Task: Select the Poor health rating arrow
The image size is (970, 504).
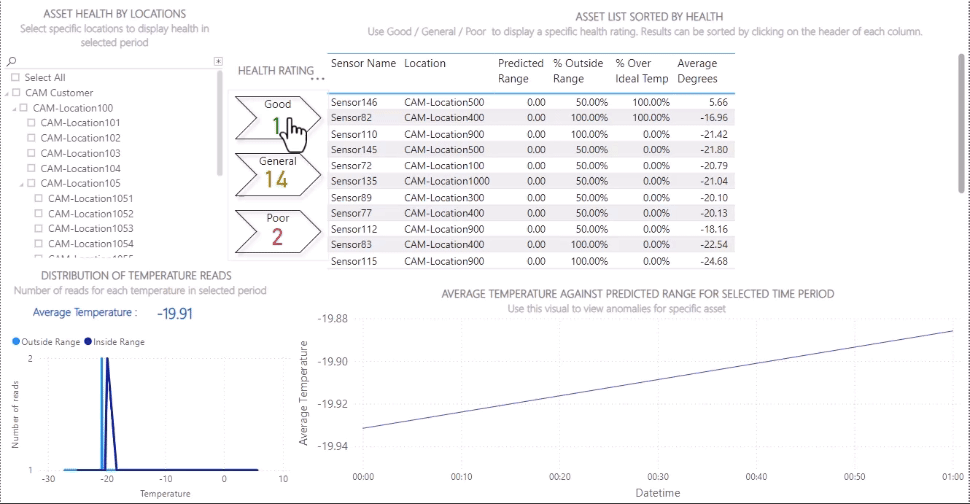Action: click(x=277, y=228)
